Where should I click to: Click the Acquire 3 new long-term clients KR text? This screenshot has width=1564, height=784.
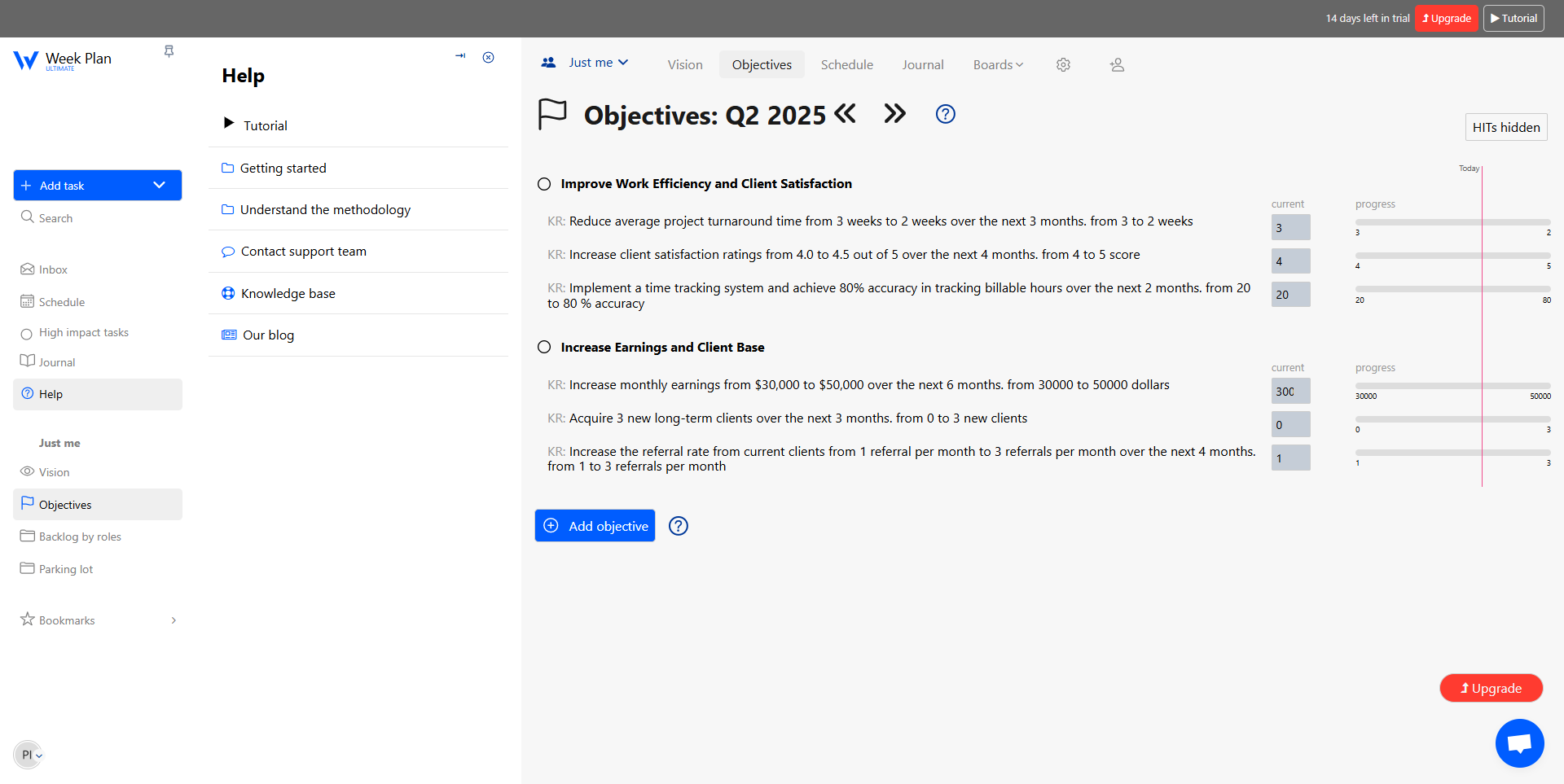pyautogui.click(x=798, y=418)
